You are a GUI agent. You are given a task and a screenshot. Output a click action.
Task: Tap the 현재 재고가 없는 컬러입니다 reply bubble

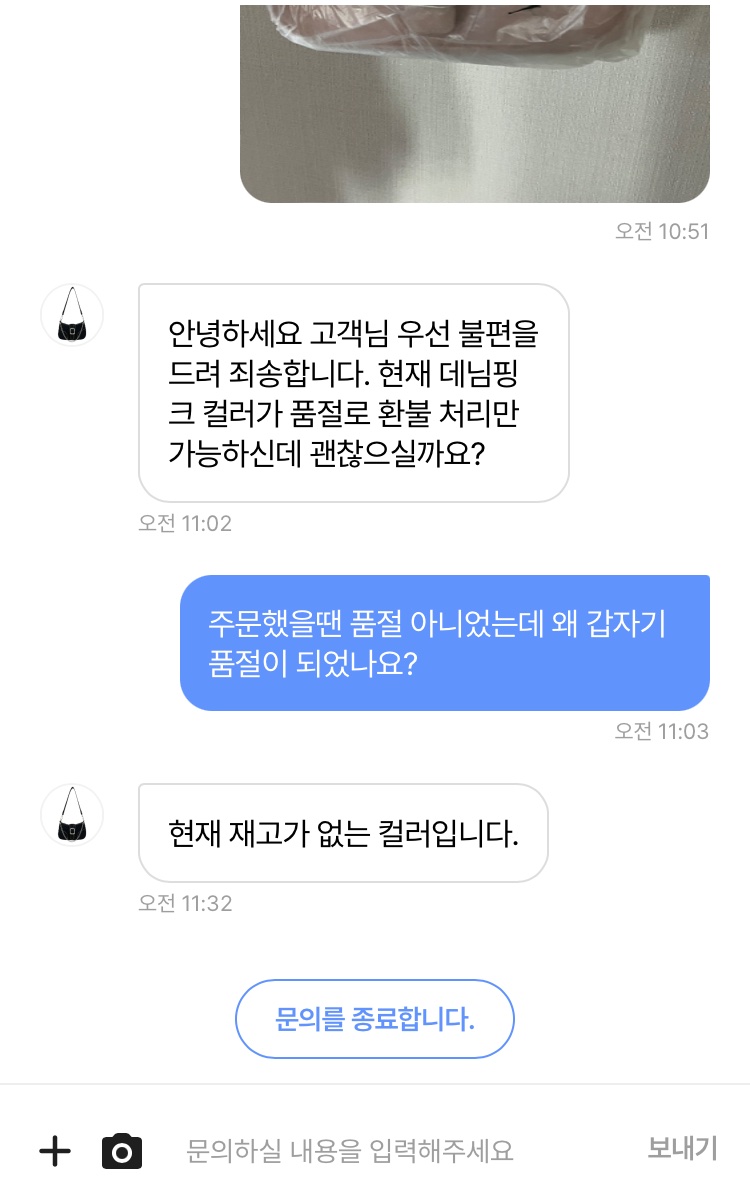[x=343, y=833]
